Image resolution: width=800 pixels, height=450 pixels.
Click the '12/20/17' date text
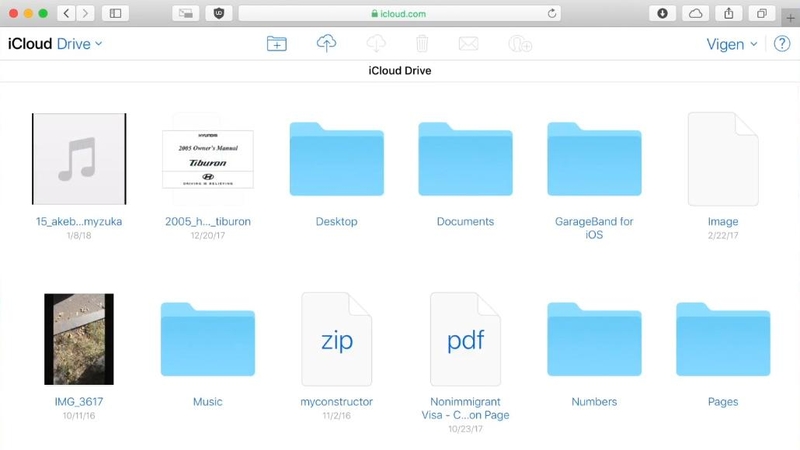pos(208,236)
